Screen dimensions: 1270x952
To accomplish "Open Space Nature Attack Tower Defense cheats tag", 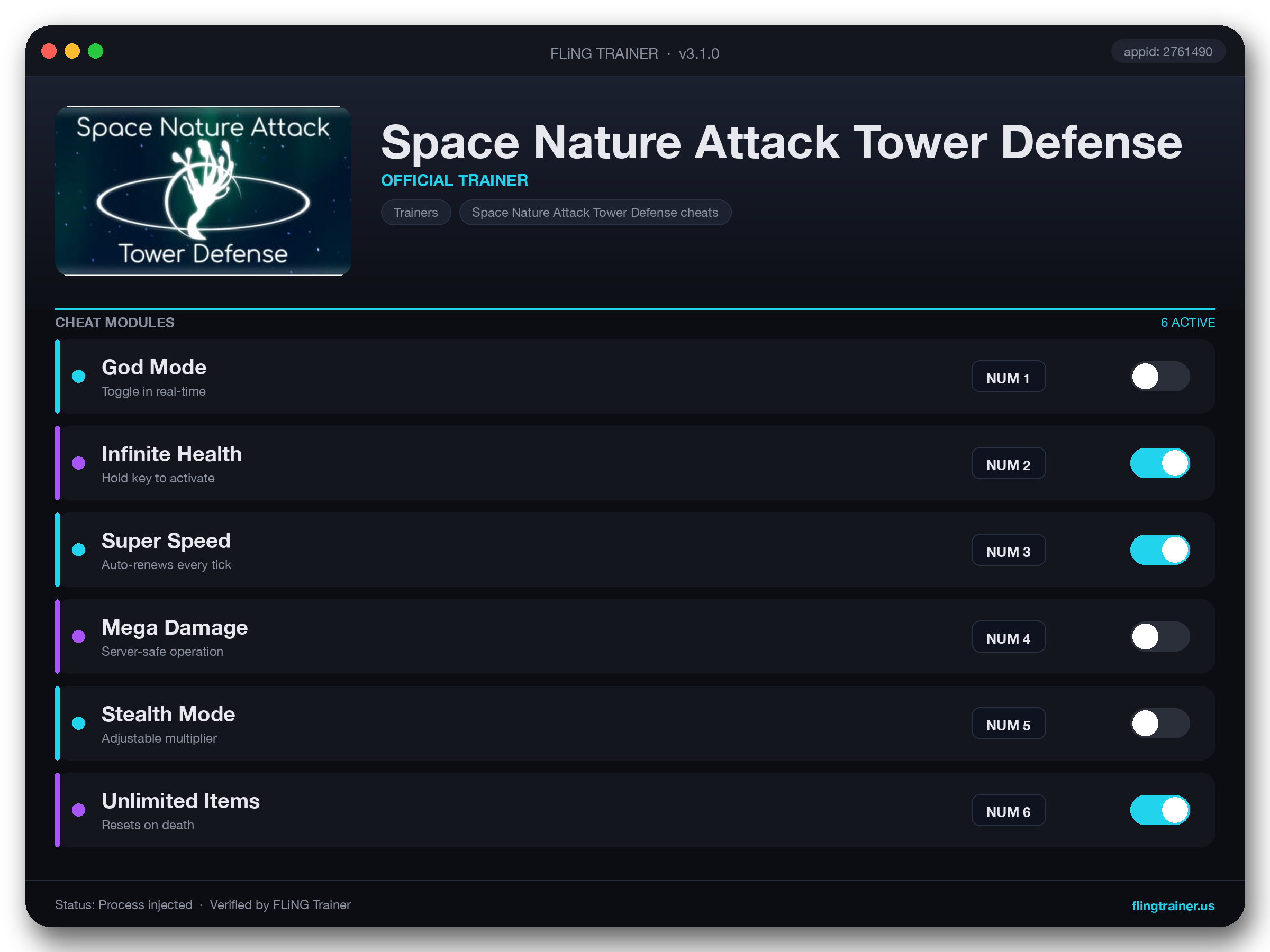I will pyautogui.click(x=595, y=212).
